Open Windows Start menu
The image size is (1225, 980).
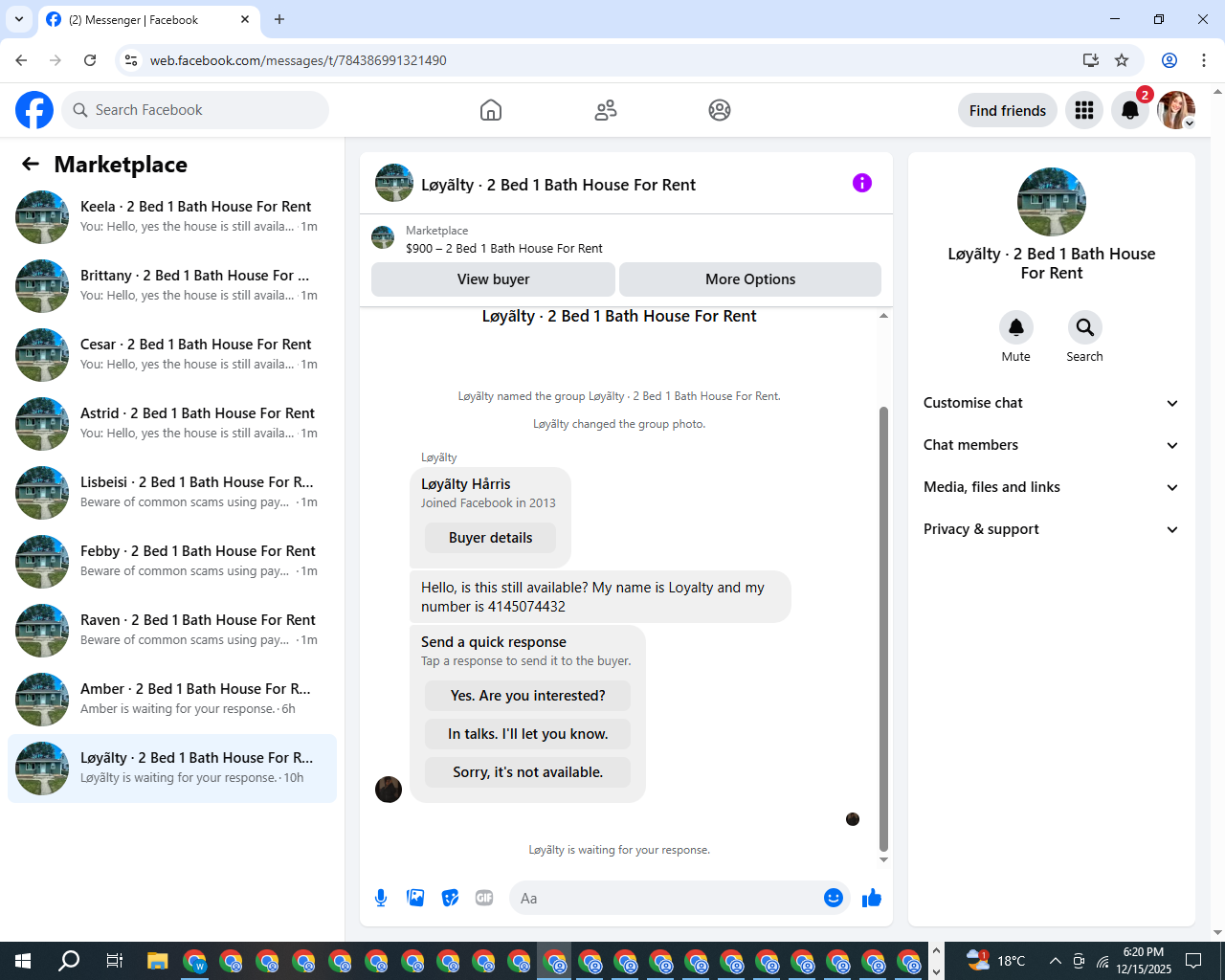click(x=23, y=961)
